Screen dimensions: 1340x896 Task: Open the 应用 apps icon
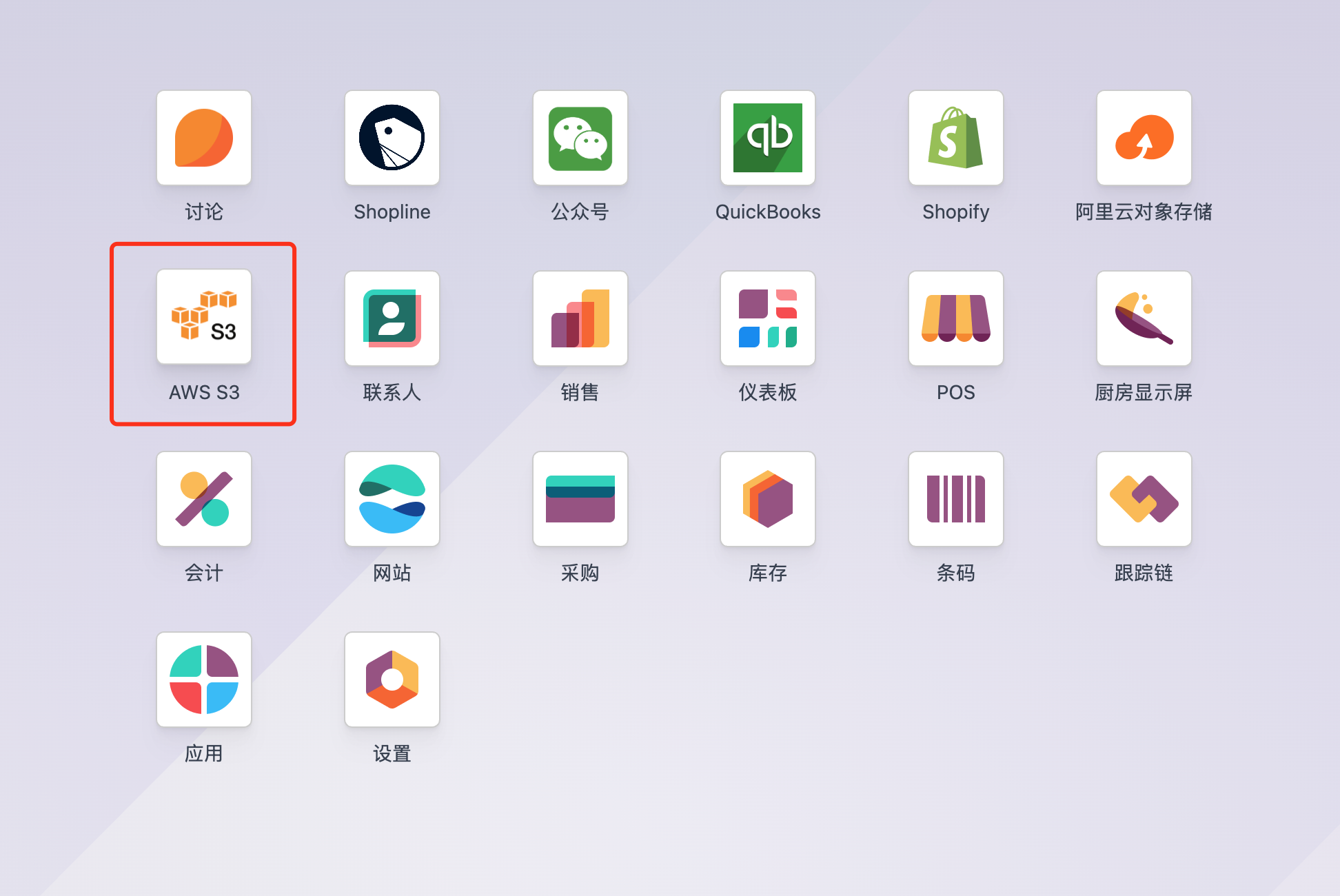pos(204,680)
